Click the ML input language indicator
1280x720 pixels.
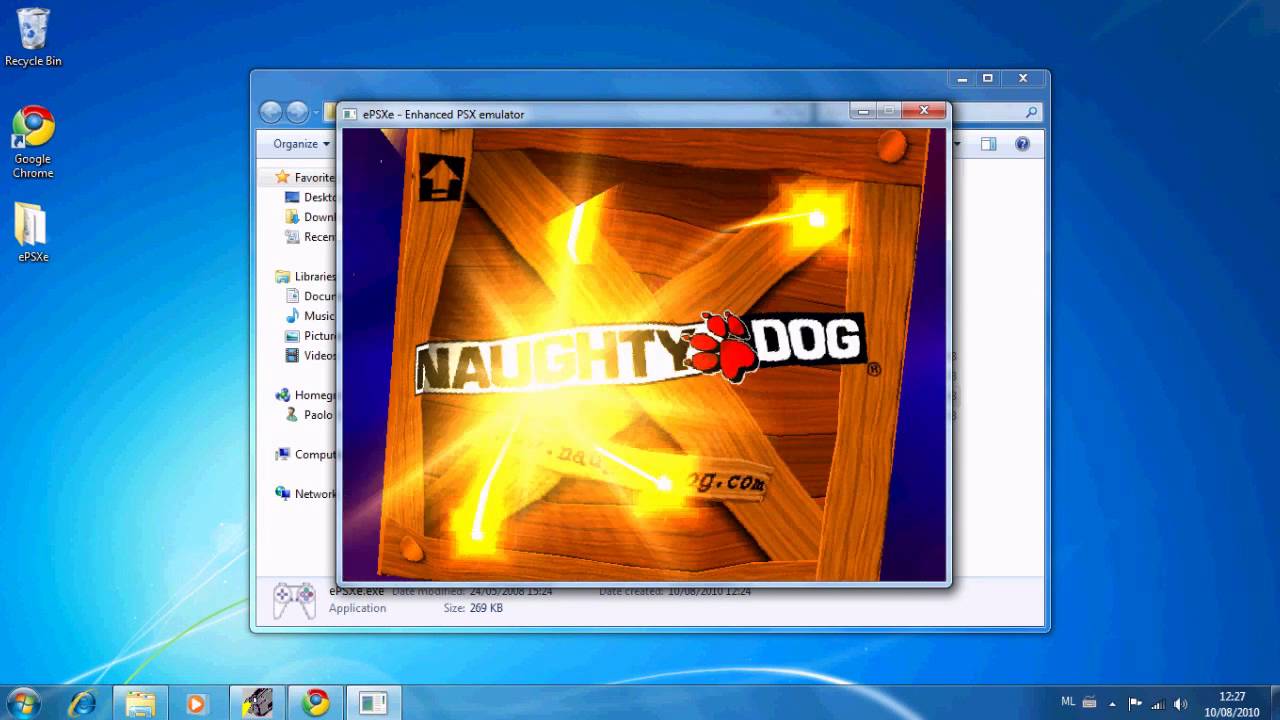click(x=1069, y=703)
